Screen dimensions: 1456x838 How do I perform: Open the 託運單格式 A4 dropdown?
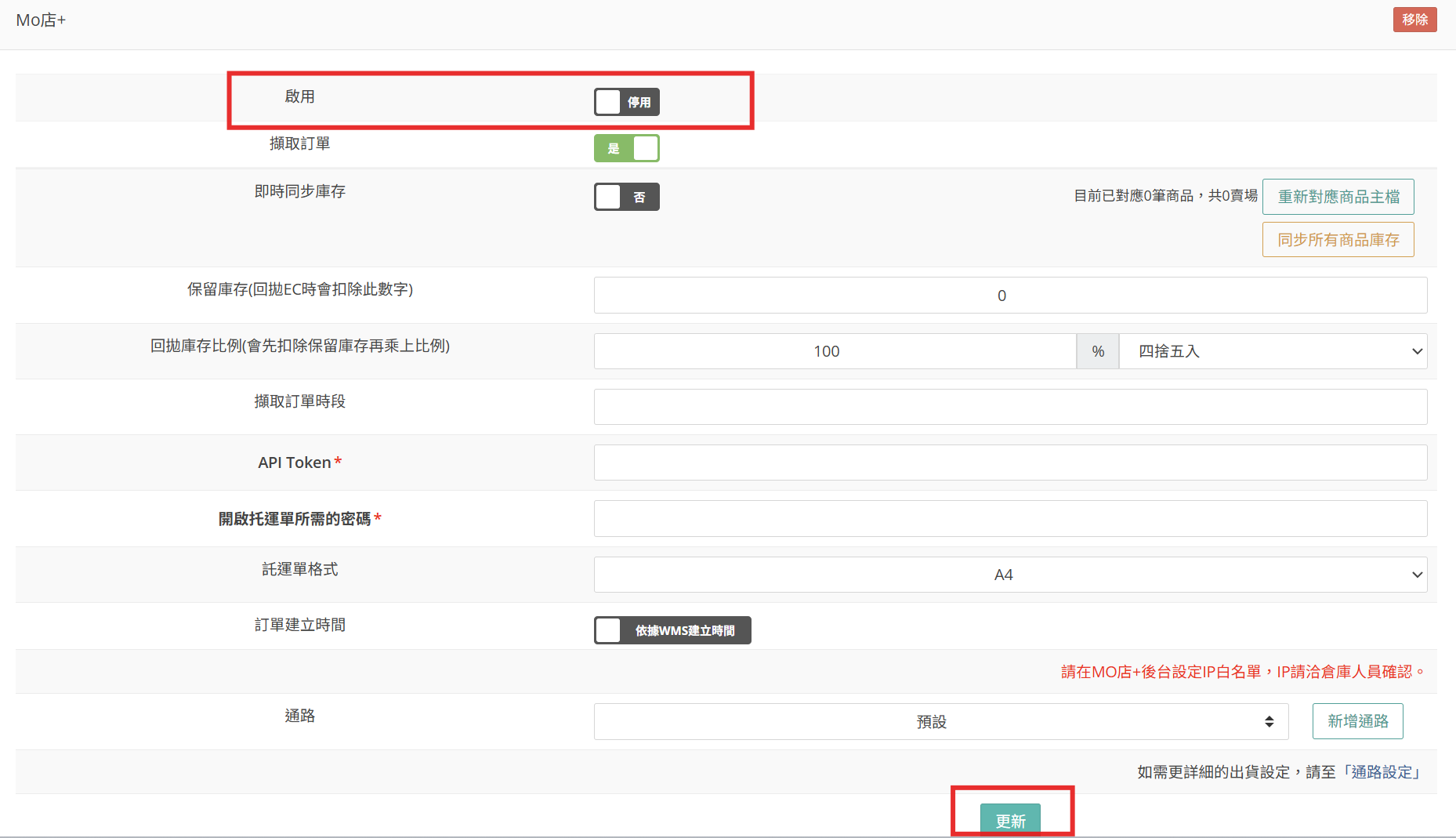(1009, 575)
